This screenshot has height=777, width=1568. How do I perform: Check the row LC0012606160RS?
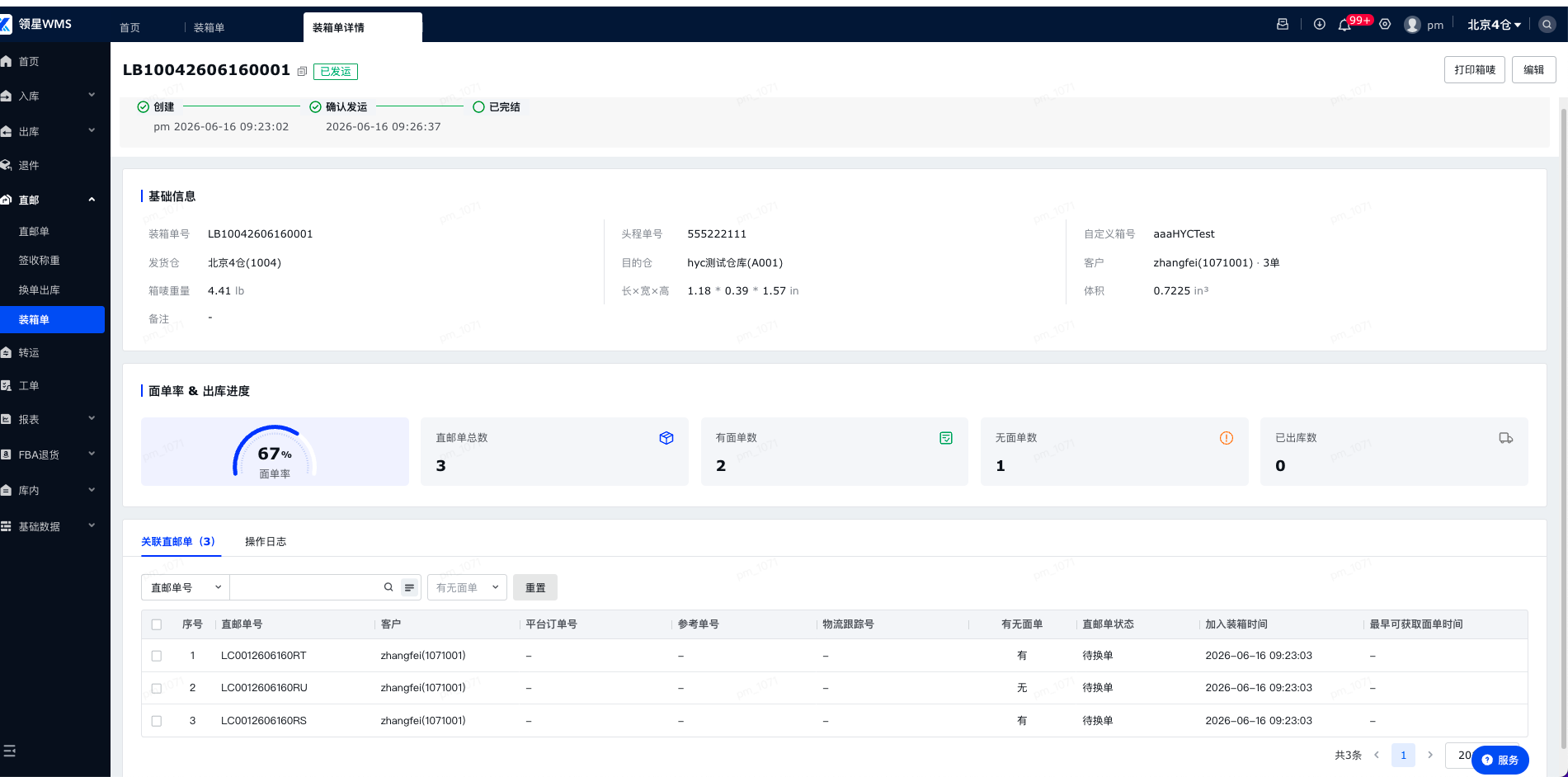click(x=157, y=721)
